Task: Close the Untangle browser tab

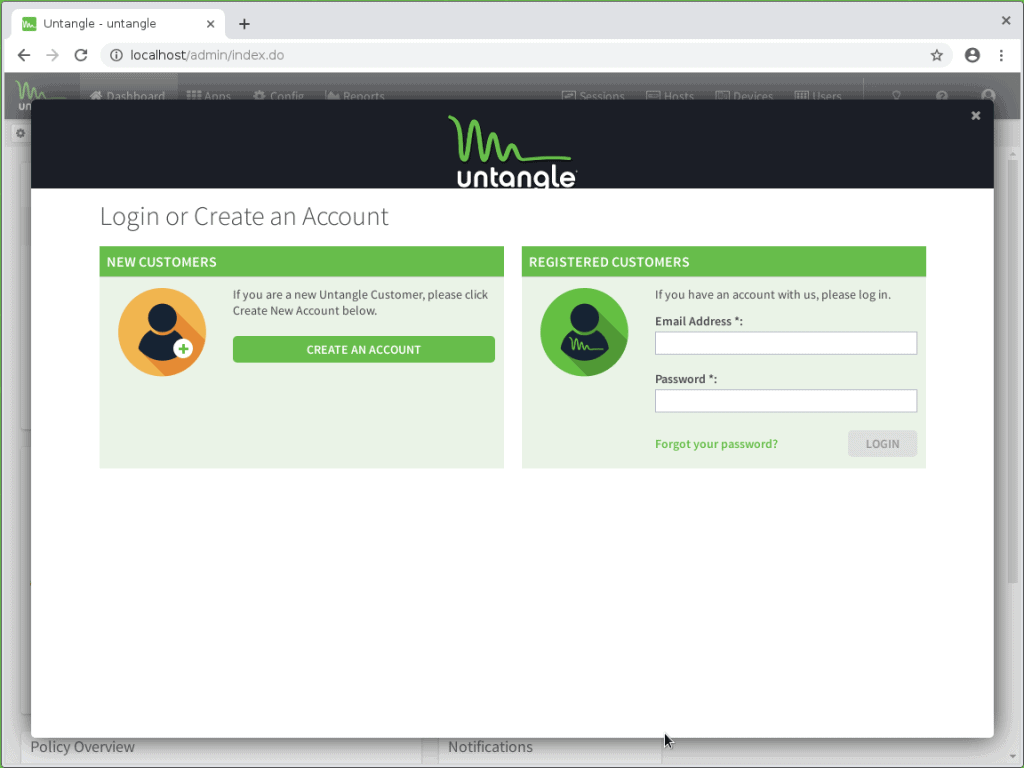Action: click(x=210, y=24)
